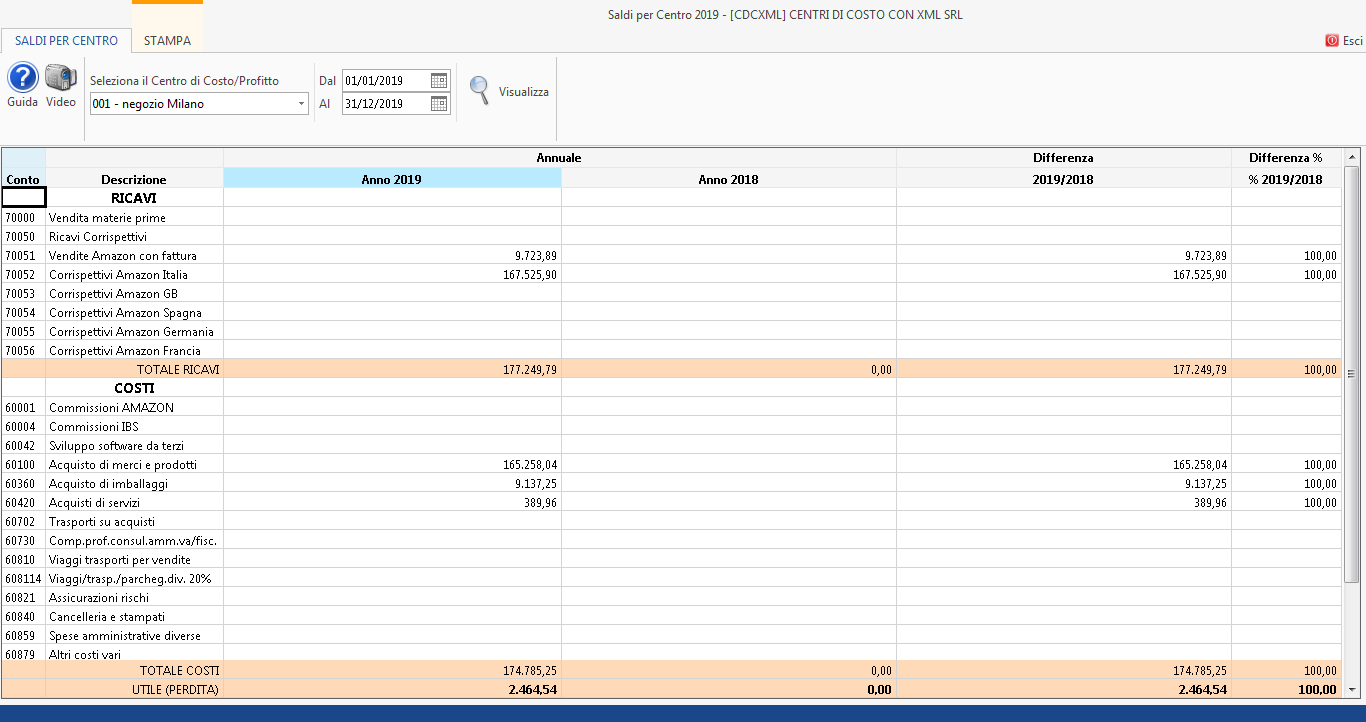Select row Acquisto di imballaggi

[x=671, y=483]
